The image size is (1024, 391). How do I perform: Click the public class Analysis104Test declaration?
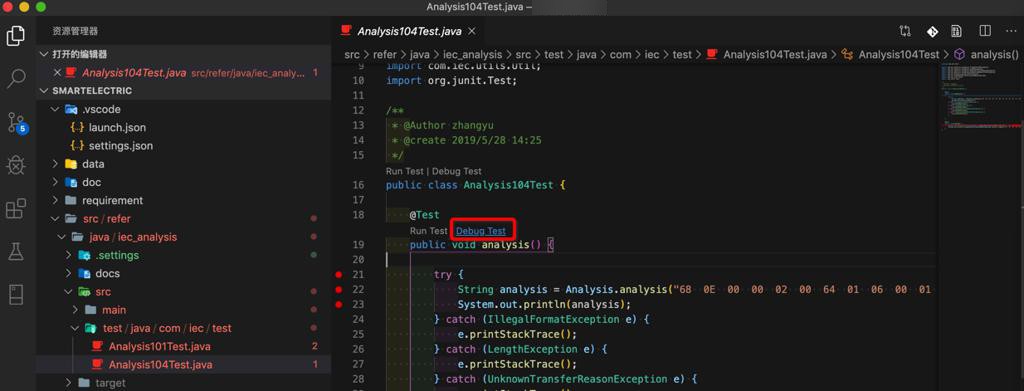click(x=475, y=185)
